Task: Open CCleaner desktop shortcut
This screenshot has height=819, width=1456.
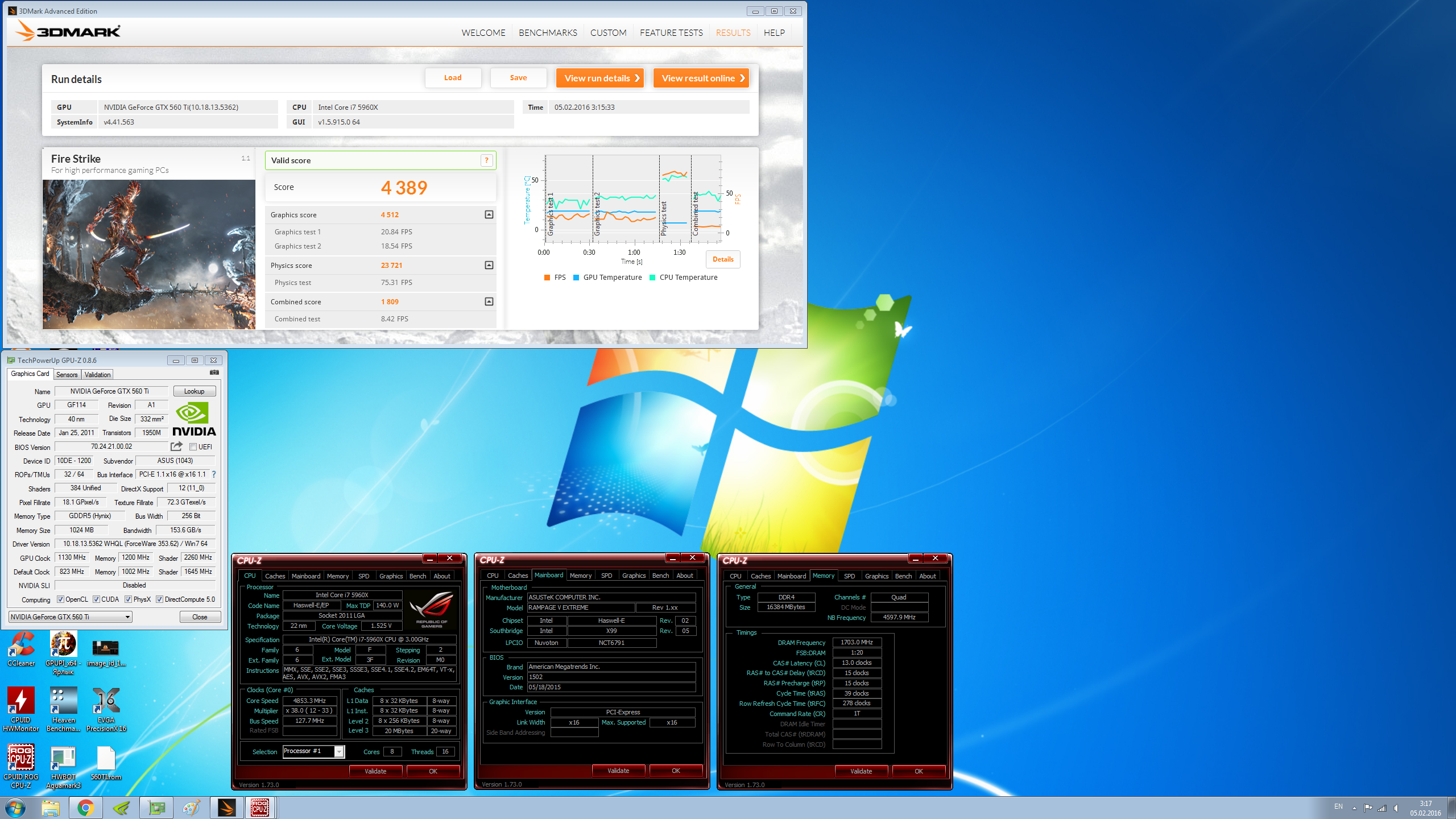Action: [21, 650]
